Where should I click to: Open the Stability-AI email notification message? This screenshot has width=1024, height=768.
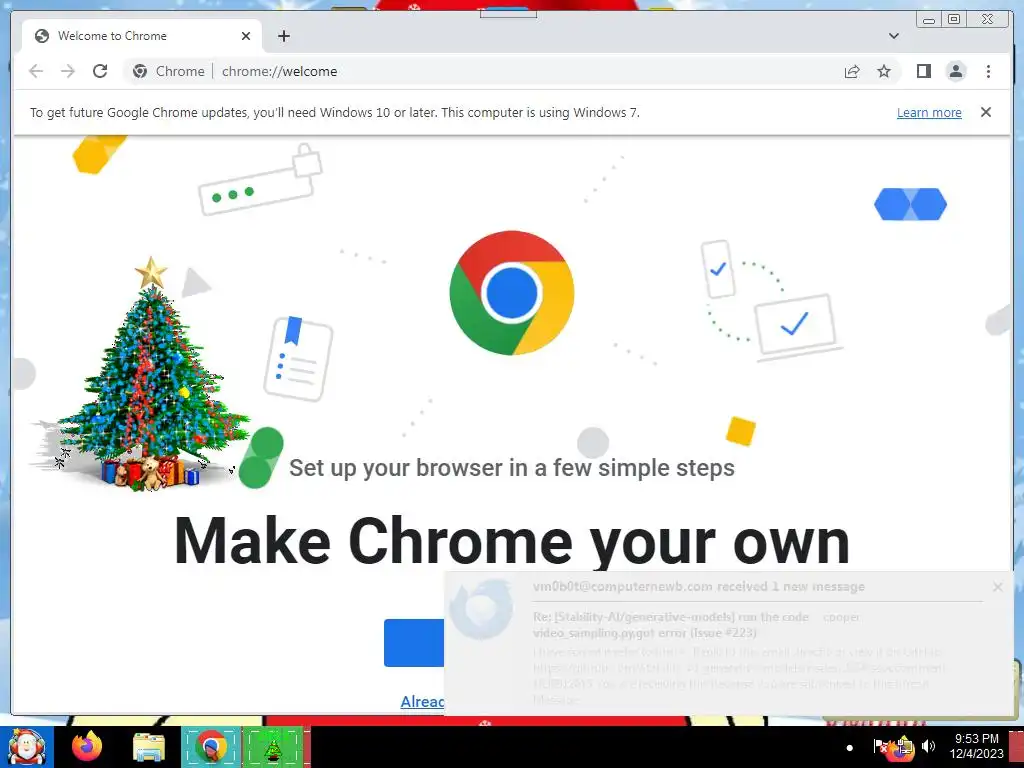click(728, 643)
